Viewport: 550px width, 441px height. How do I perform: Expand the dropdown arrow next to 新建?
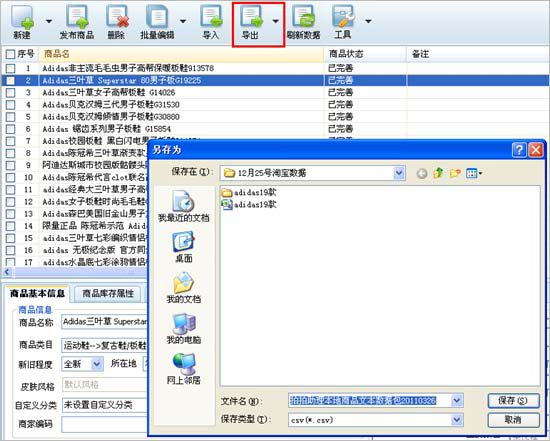point(49,21)
